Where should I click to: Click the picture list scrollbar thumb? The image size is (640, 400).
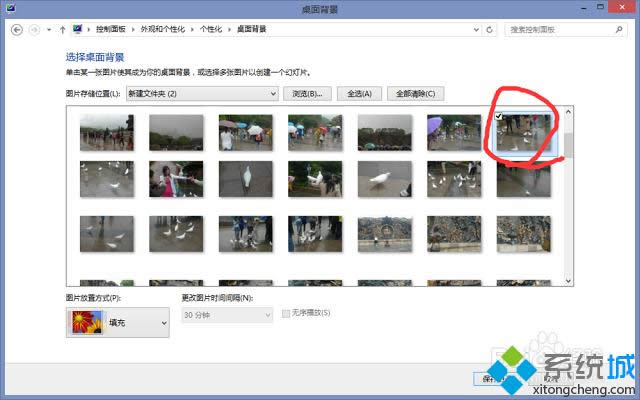[568, 145]
